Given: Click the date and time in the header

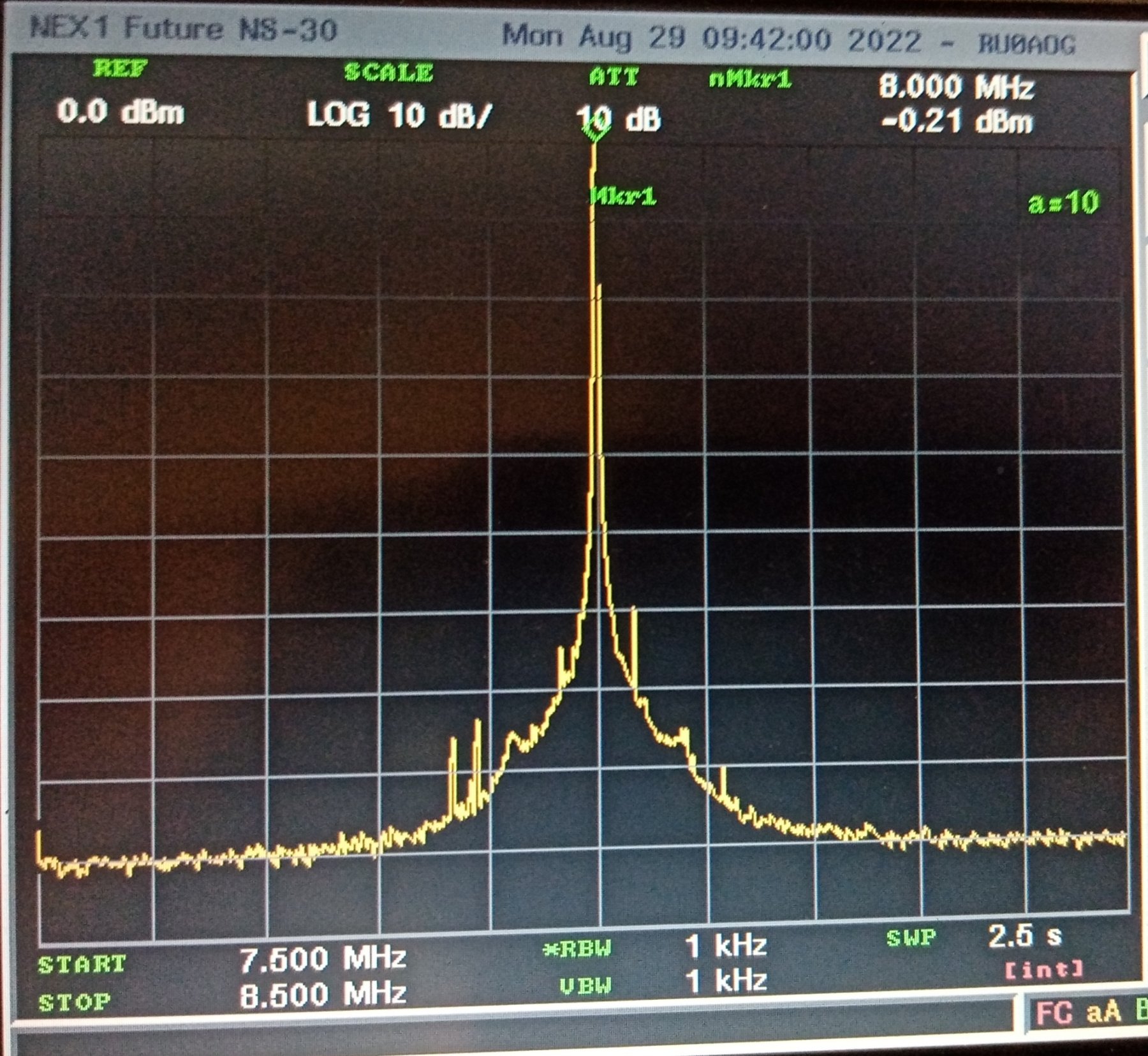Looking at the screenshot, I should point(712,38).
